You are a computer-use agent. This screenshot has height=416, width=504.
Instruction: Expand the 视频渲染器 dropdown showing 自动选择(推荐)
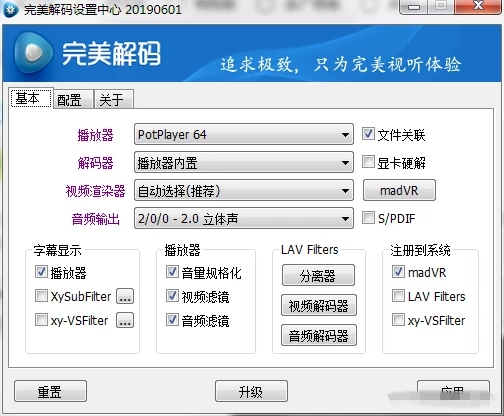tap(244, 190)
